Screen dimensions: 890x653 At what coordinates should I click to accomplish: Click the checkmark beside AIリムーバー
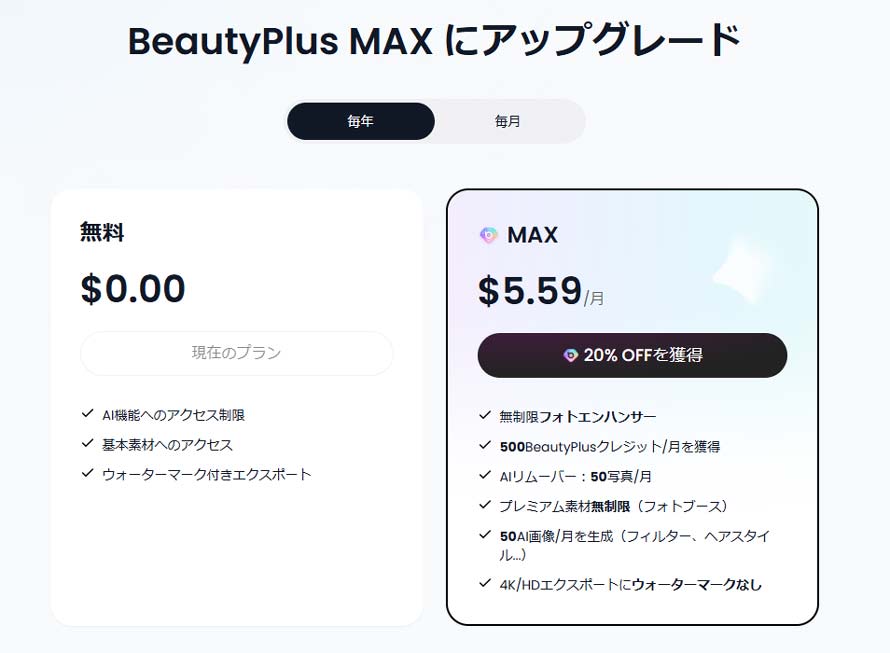coord(485,476)
